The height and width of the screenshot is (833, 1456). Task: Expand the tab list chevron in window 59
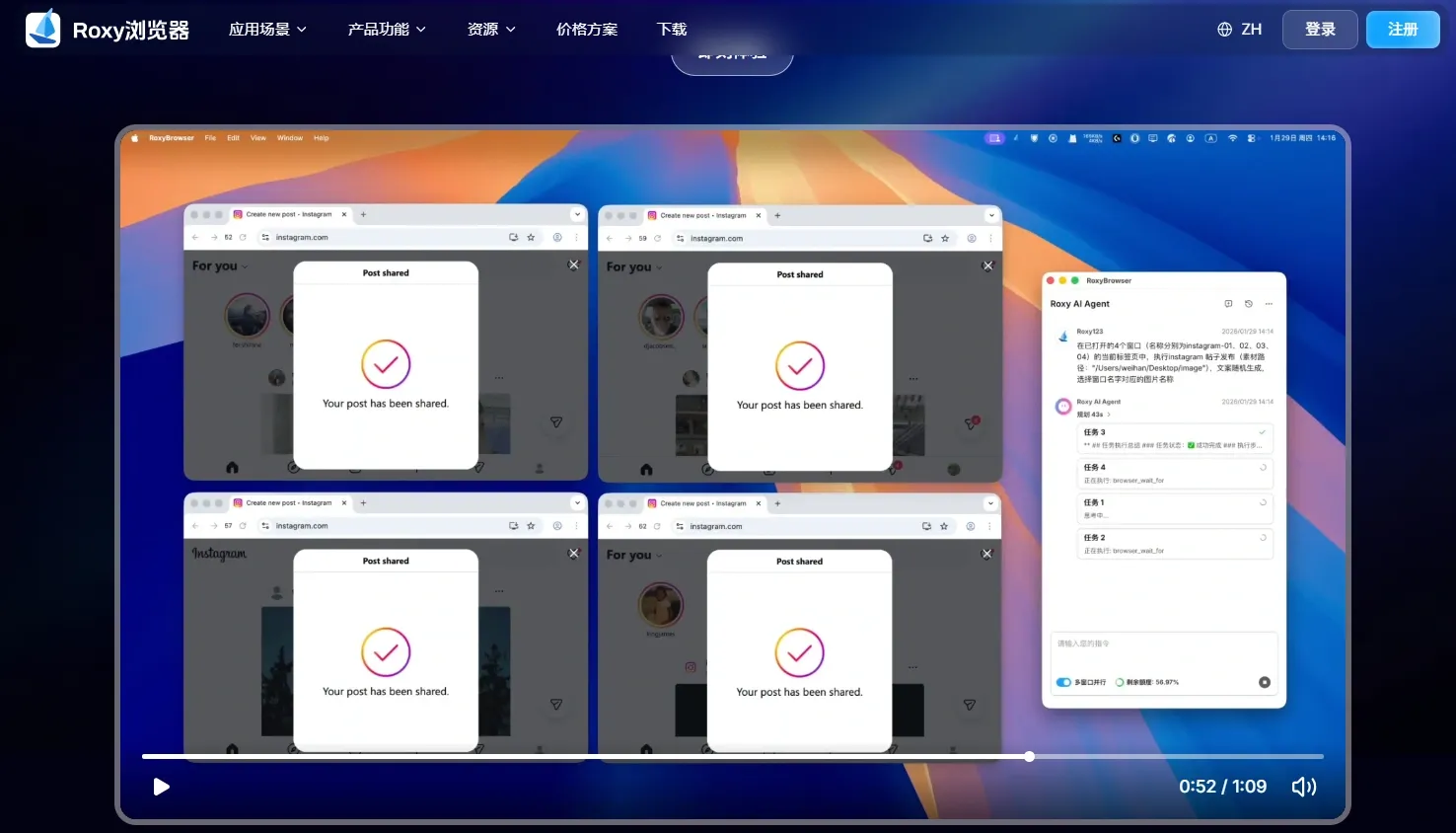tap(991, 215)
